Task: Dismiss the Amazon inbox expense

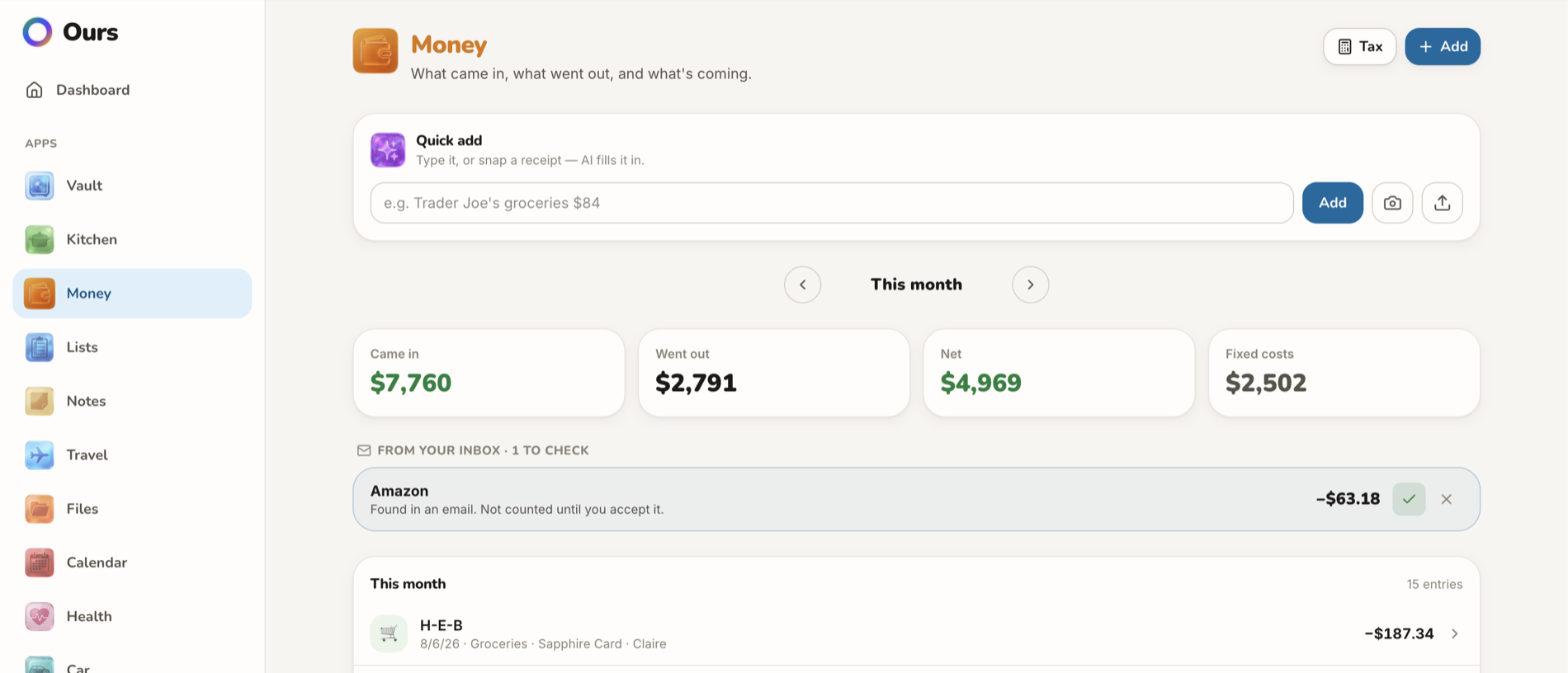Action: [x=1446, y=499]
